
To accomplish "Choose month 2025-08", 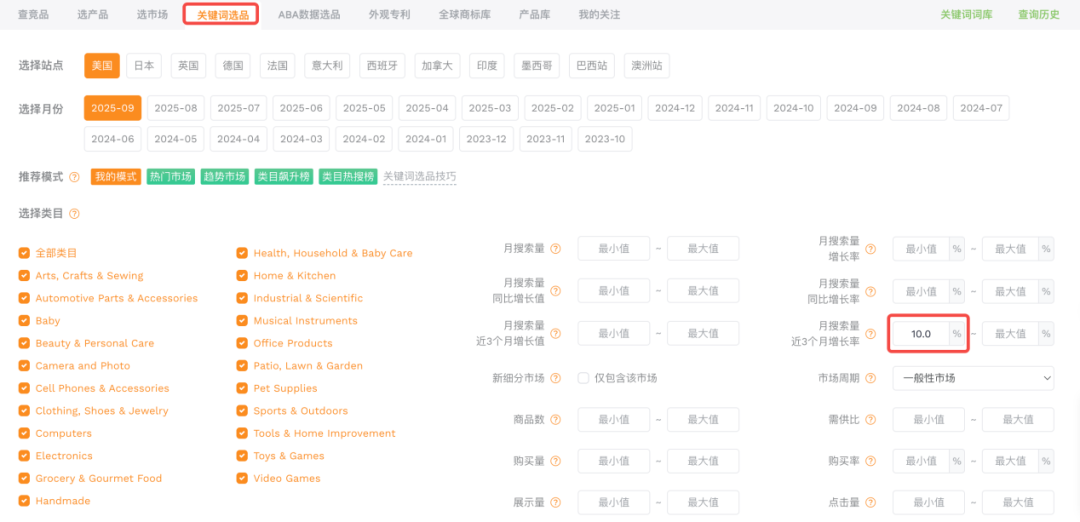I will point(176,108).
